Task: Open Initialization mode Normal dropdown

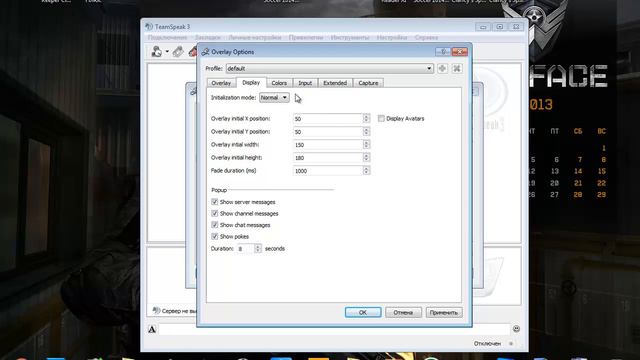Action: click(274, 98)
